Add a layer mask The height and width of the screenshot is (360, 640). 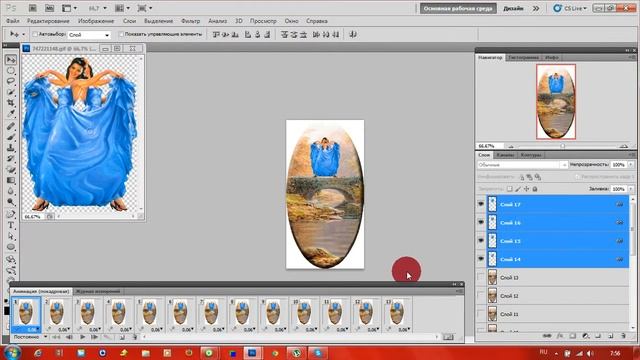point(573,336)
